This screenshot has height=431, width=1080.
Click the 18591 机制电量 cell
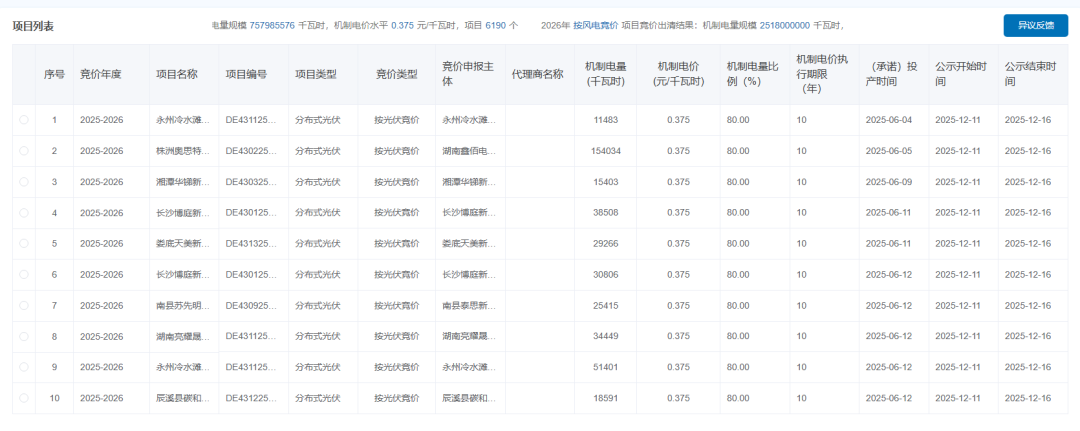(x=605, y=398)
